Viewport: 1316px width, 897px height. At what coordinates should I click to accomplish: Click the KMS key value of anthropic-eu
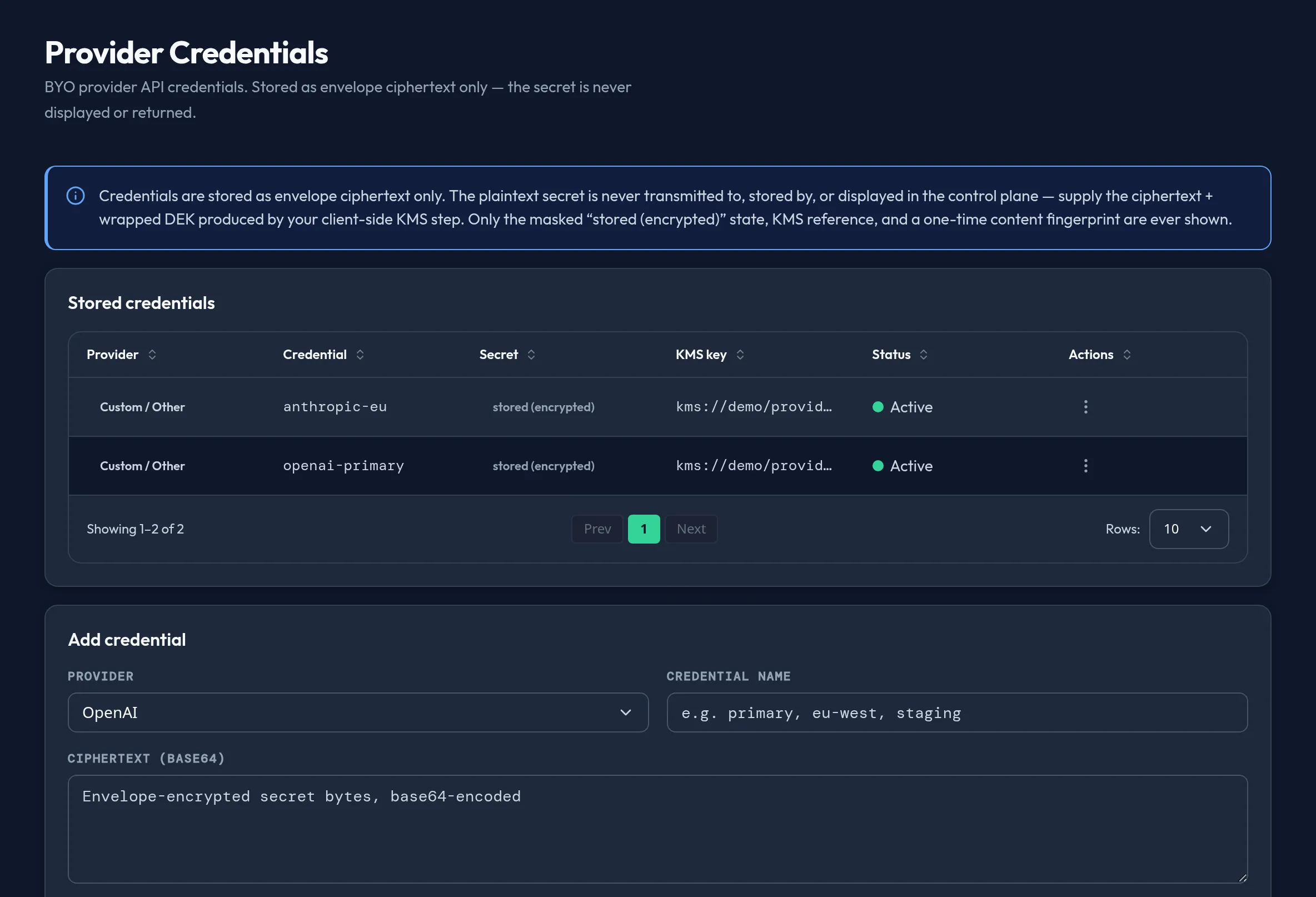[x=754, y=407]
